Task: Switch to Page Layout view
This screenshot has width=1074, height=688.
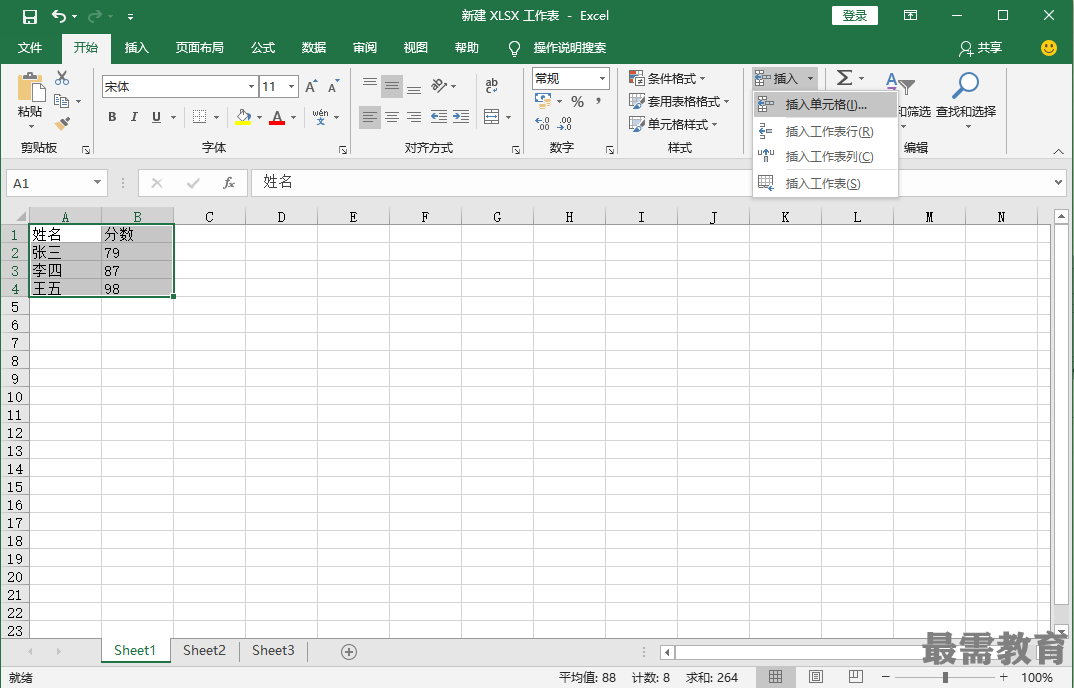Action: [816, 677]
